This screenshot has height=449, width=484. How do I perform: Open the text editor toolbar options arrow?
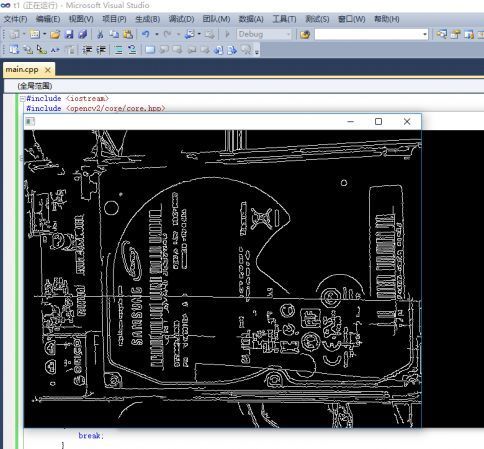pyautogui.click(x=257, y=51)
